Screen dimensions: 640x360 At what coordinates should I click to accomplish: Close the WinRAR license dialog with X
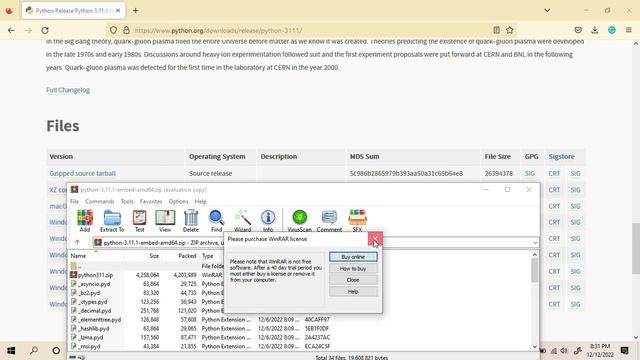point(375,239)
